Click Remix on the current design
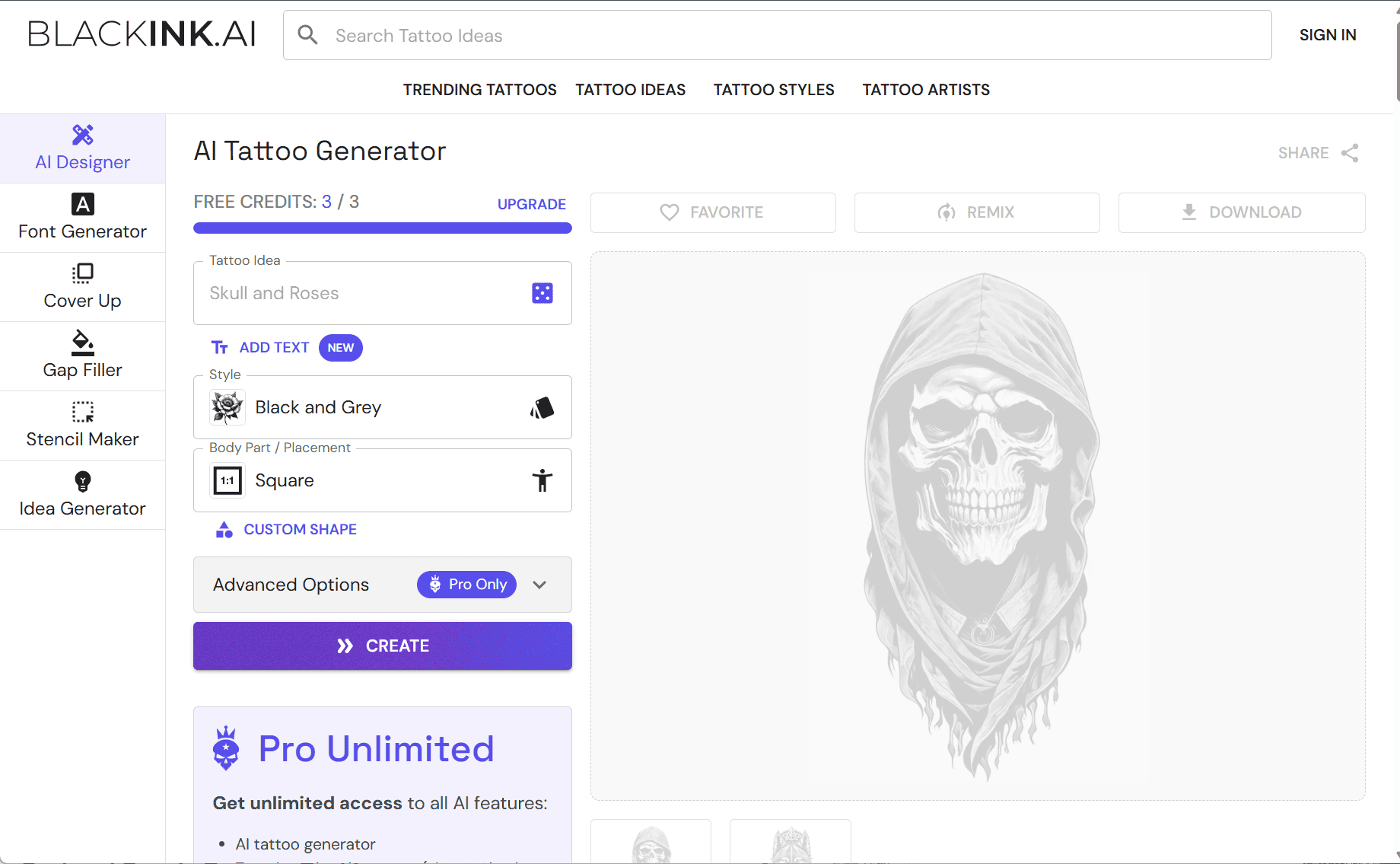 coord(976,212)
